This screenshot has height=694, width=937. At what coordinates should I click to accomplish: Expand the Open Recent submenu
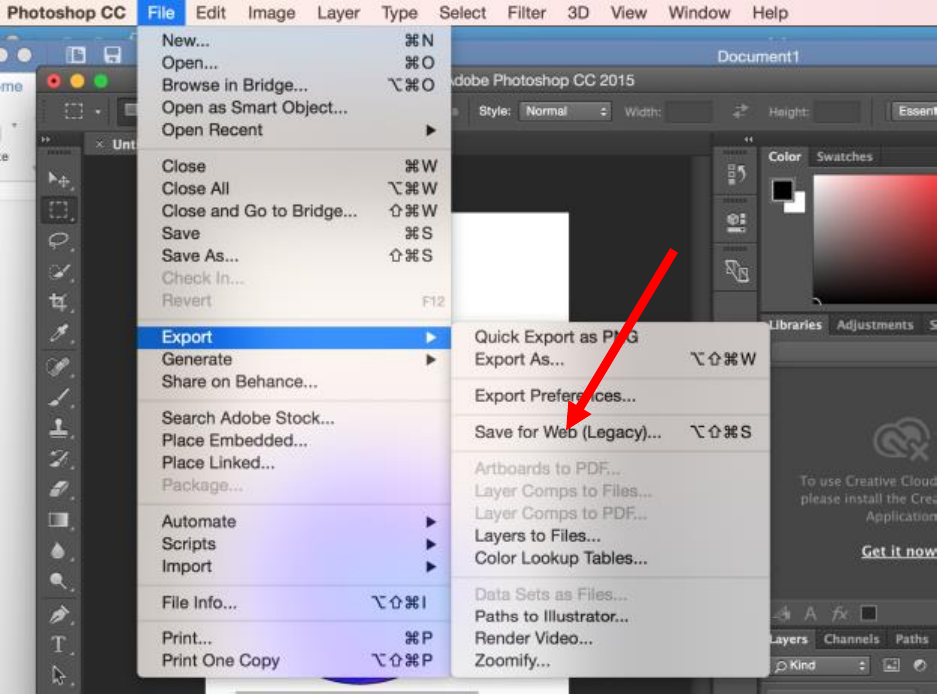click(294, 130)
